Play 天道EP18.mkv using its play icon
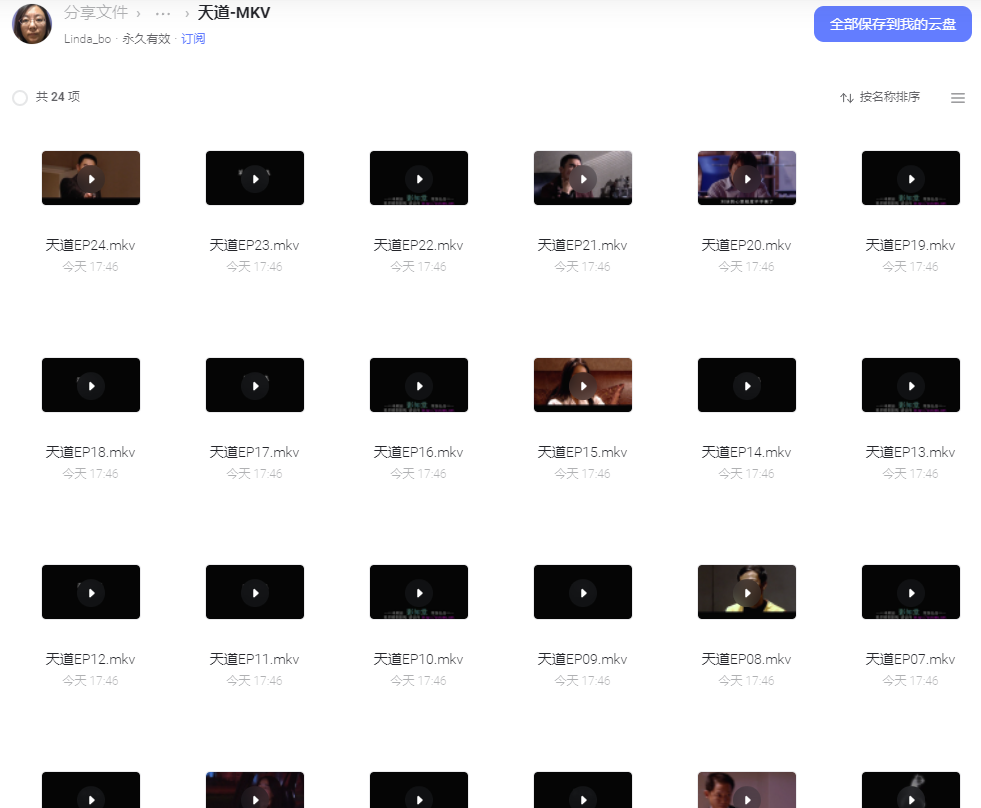Screen dimensions: 981x808 tap(91, 386)
